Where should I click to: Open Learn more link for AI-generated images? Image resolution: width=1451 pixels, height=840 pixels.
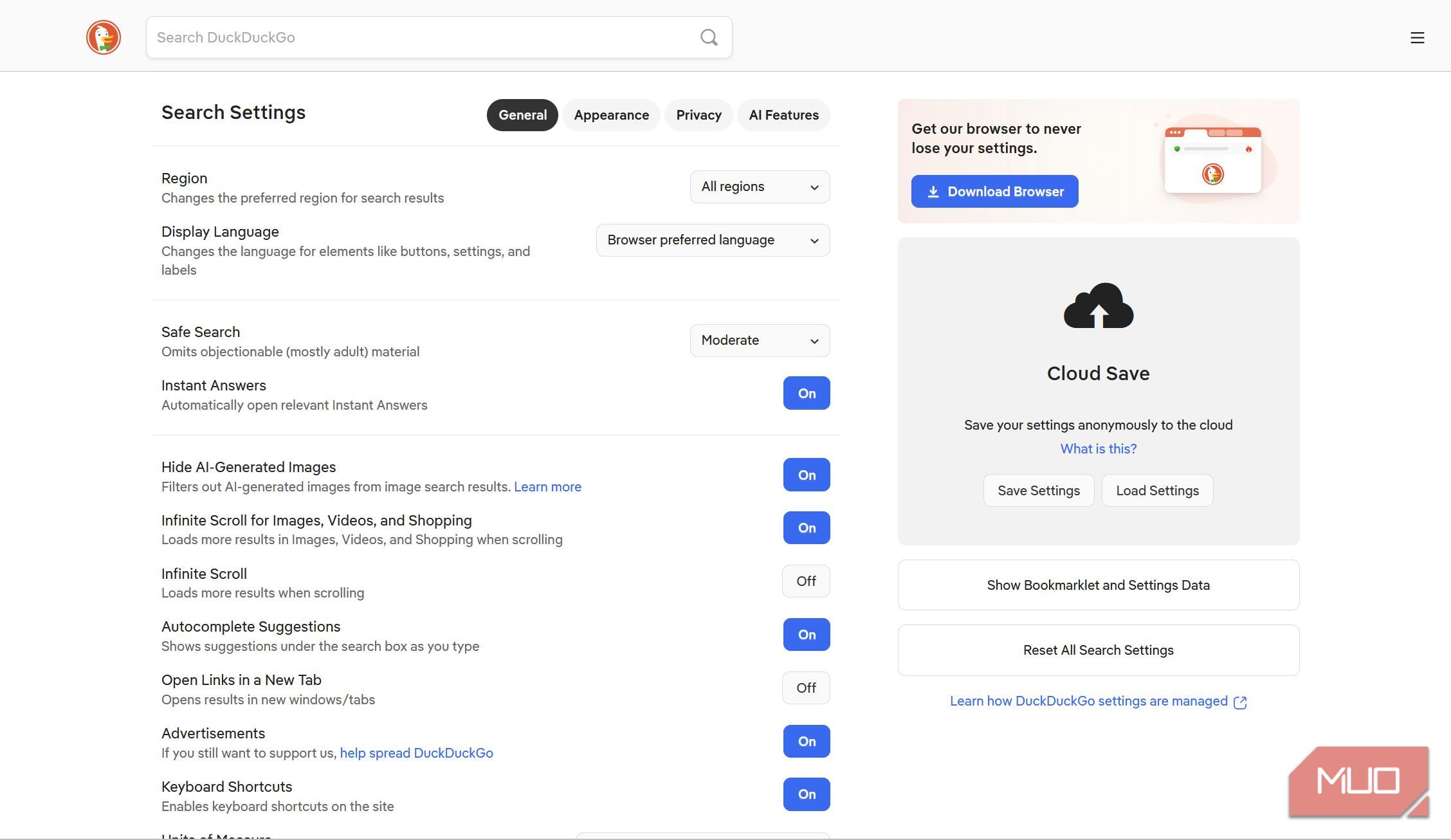click(x=547, y=487)
